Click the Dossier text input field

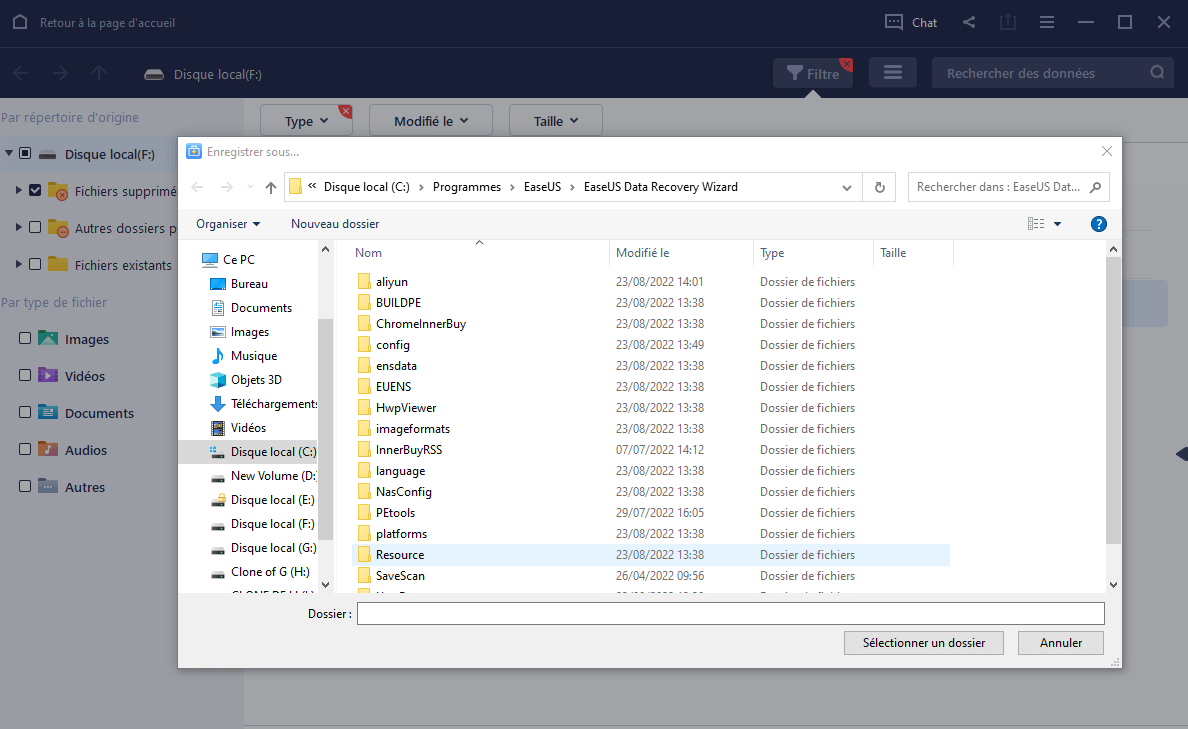[x=730, y=613]
